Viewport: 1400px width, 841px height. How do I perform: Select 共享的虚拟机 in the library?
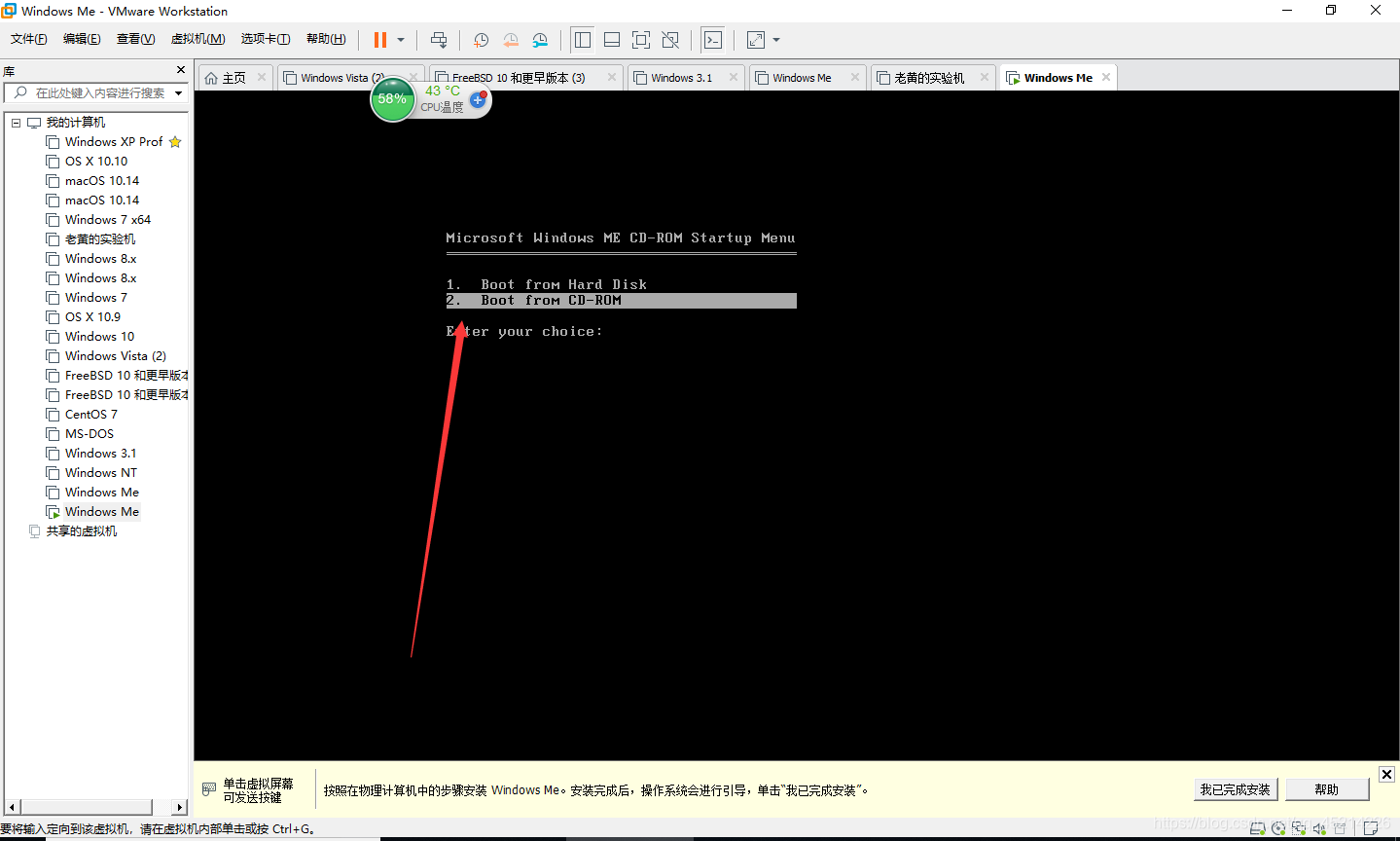(x=82, y=531)
